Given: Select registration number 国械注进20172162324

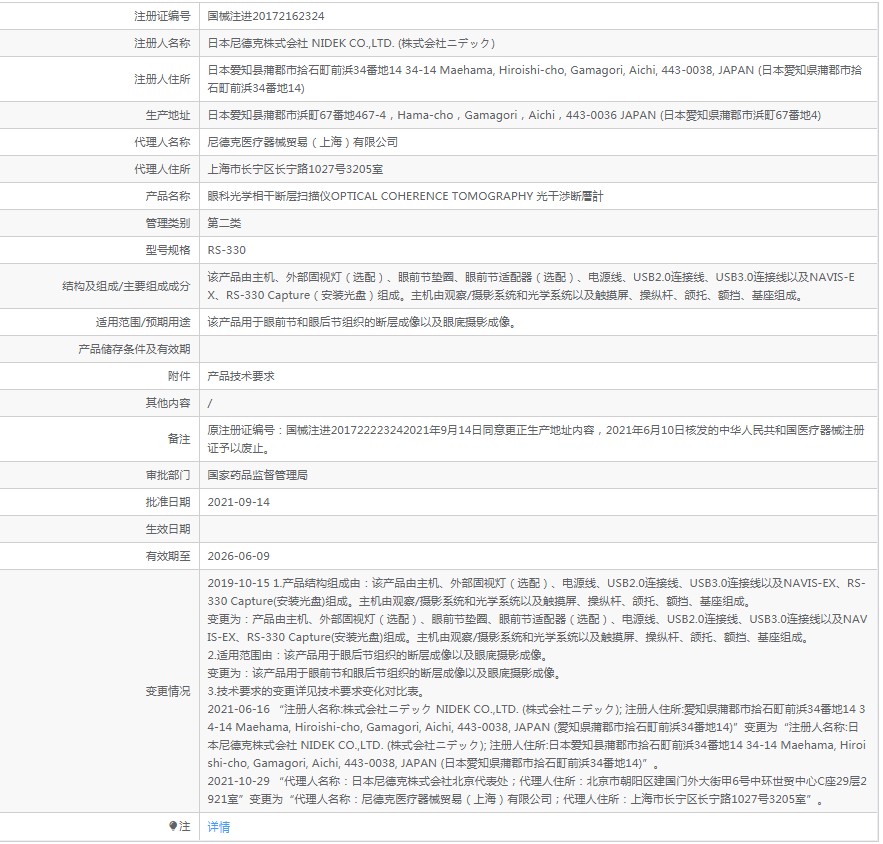Looking at the screenshot, I should pos(266,16).
